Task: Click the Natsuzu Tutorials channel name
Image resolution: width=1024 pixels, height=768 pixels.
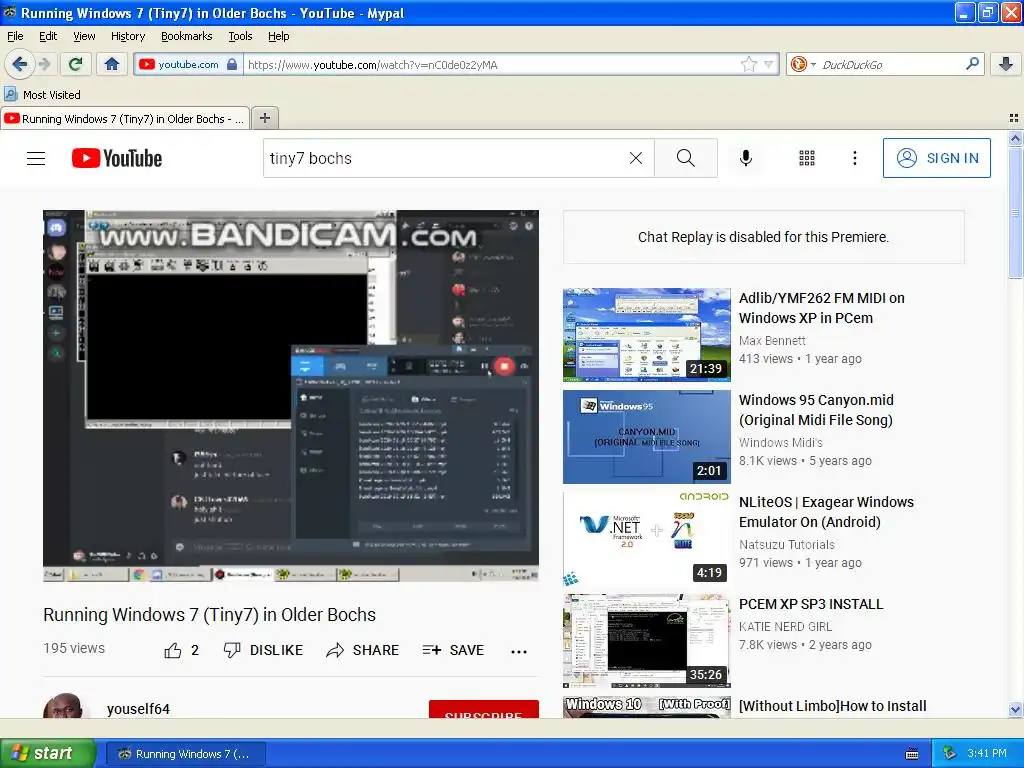Action: pos(787,545)
